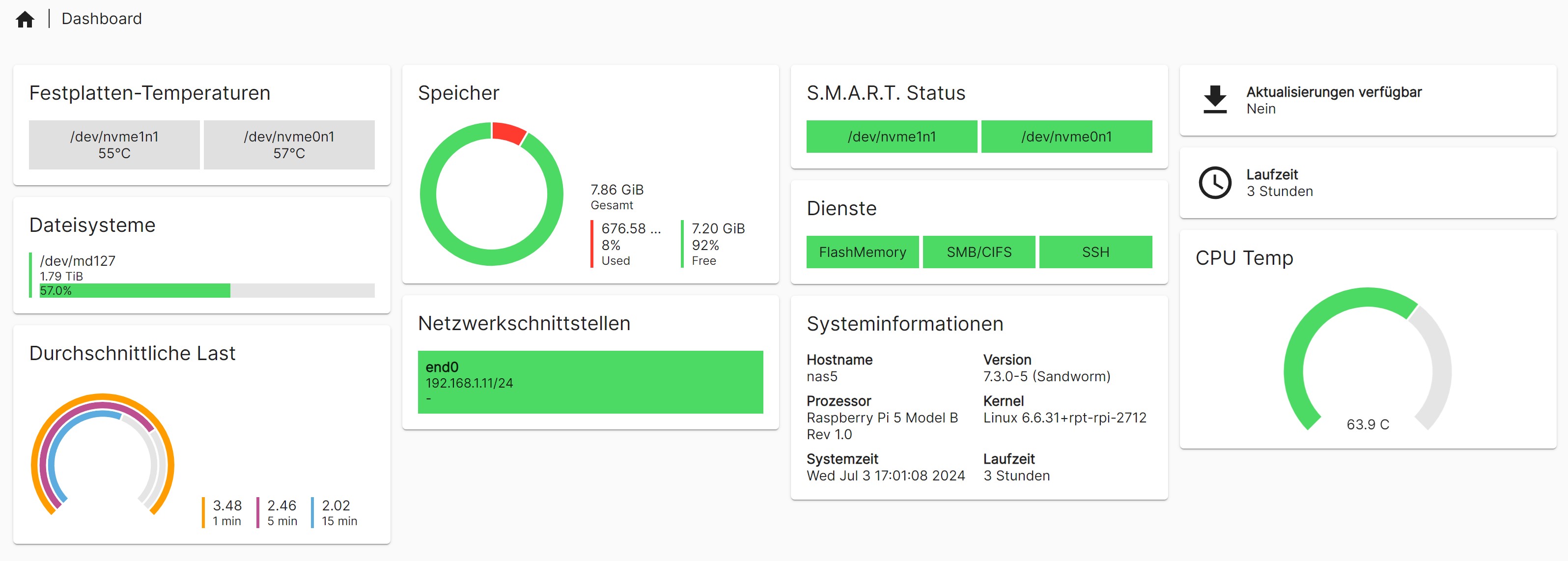The width and height of the screenshot is (1568, 561).
Task: Click the Netzwerkschnittstellen widget title
Action: (x=524, y=324)
